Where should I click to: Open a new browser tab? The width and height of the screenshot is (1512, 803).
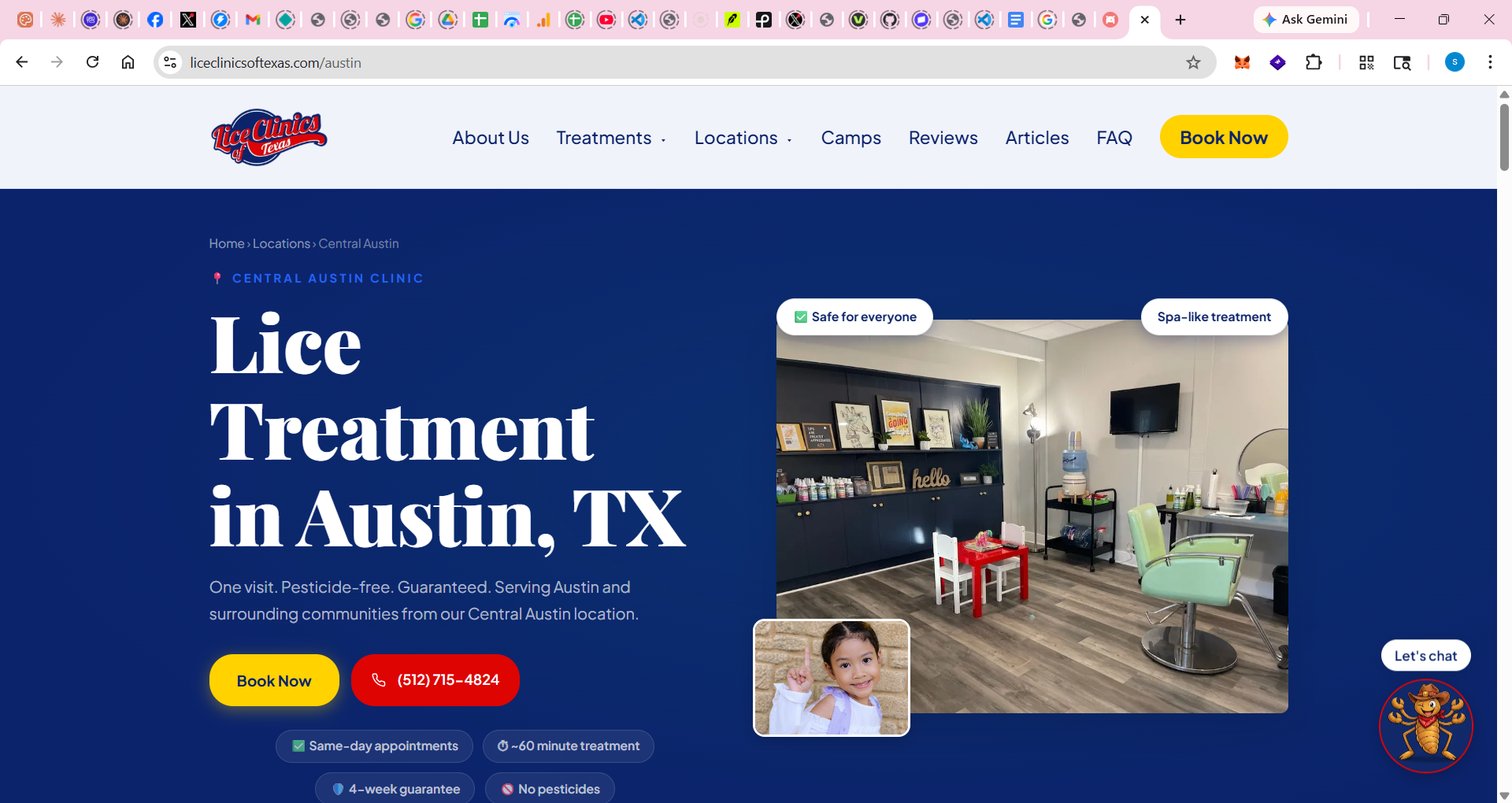pyautogui.click(x=1180, y=20)
